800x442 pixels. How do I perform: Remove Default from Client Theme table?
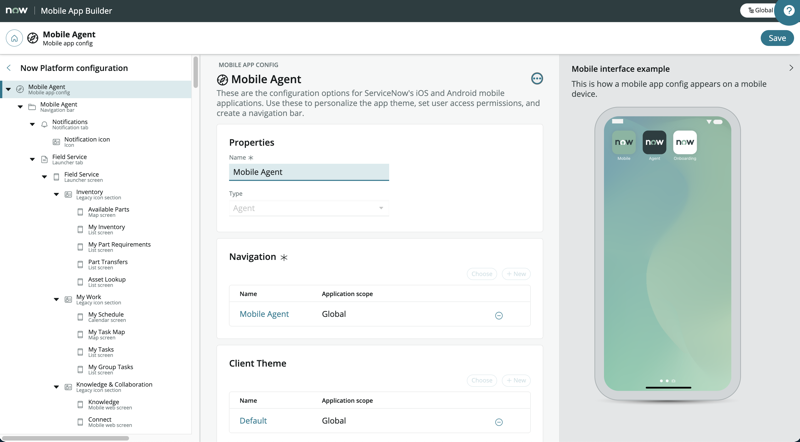click(499, 422)
